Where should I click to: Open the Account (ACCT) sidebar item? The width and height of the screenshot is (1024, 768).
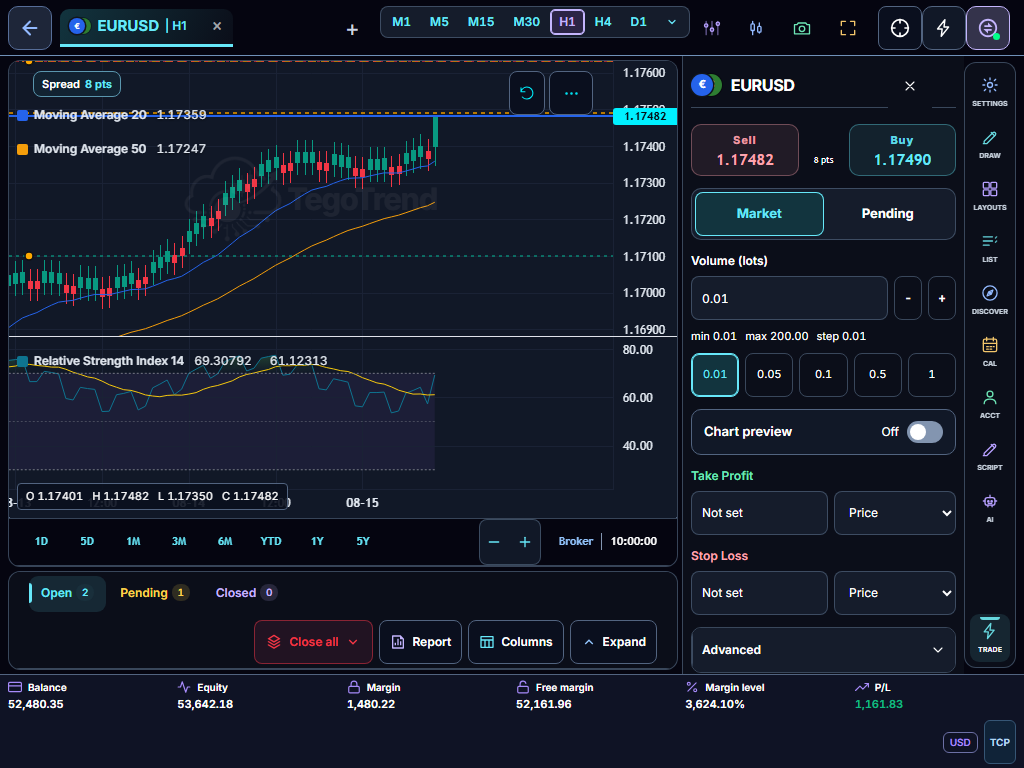tap(989, 404)
